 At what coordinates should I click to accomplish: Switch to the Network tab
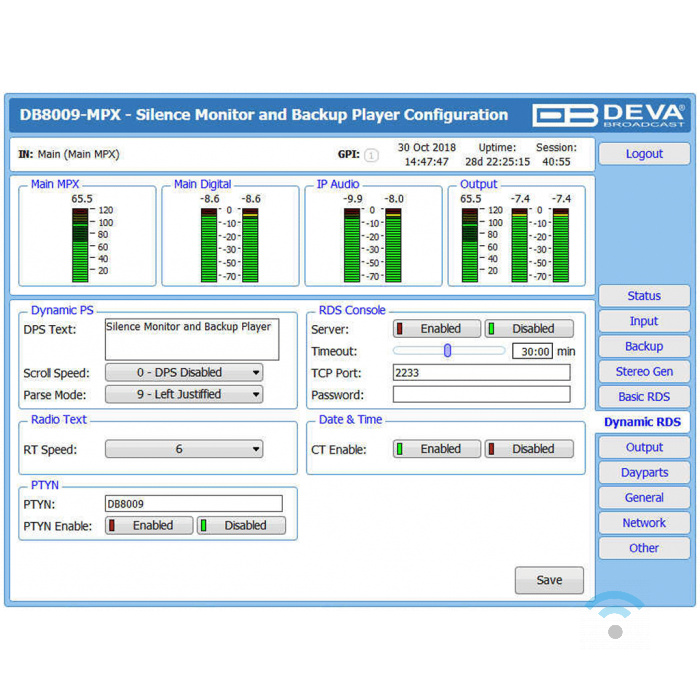(644, 523)
